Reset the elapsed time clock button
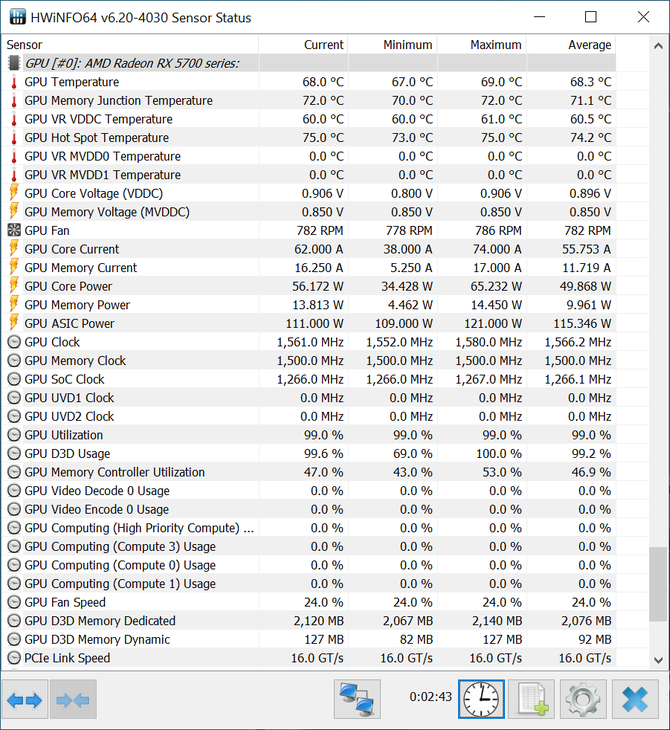This screenshot has width=670, height=730. [481, 699]
